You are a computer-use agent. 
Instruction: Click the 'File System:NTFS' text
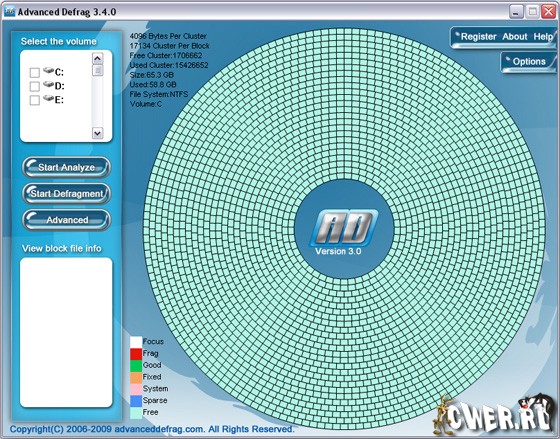point(159,94)
